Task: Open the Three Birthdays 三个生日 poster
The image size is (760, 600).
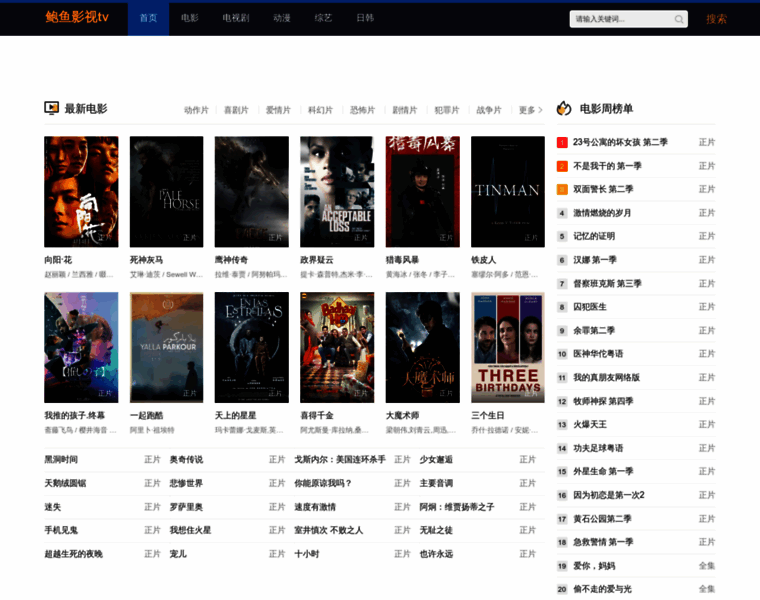Action: pyautogui.click(x=508, y=347)
